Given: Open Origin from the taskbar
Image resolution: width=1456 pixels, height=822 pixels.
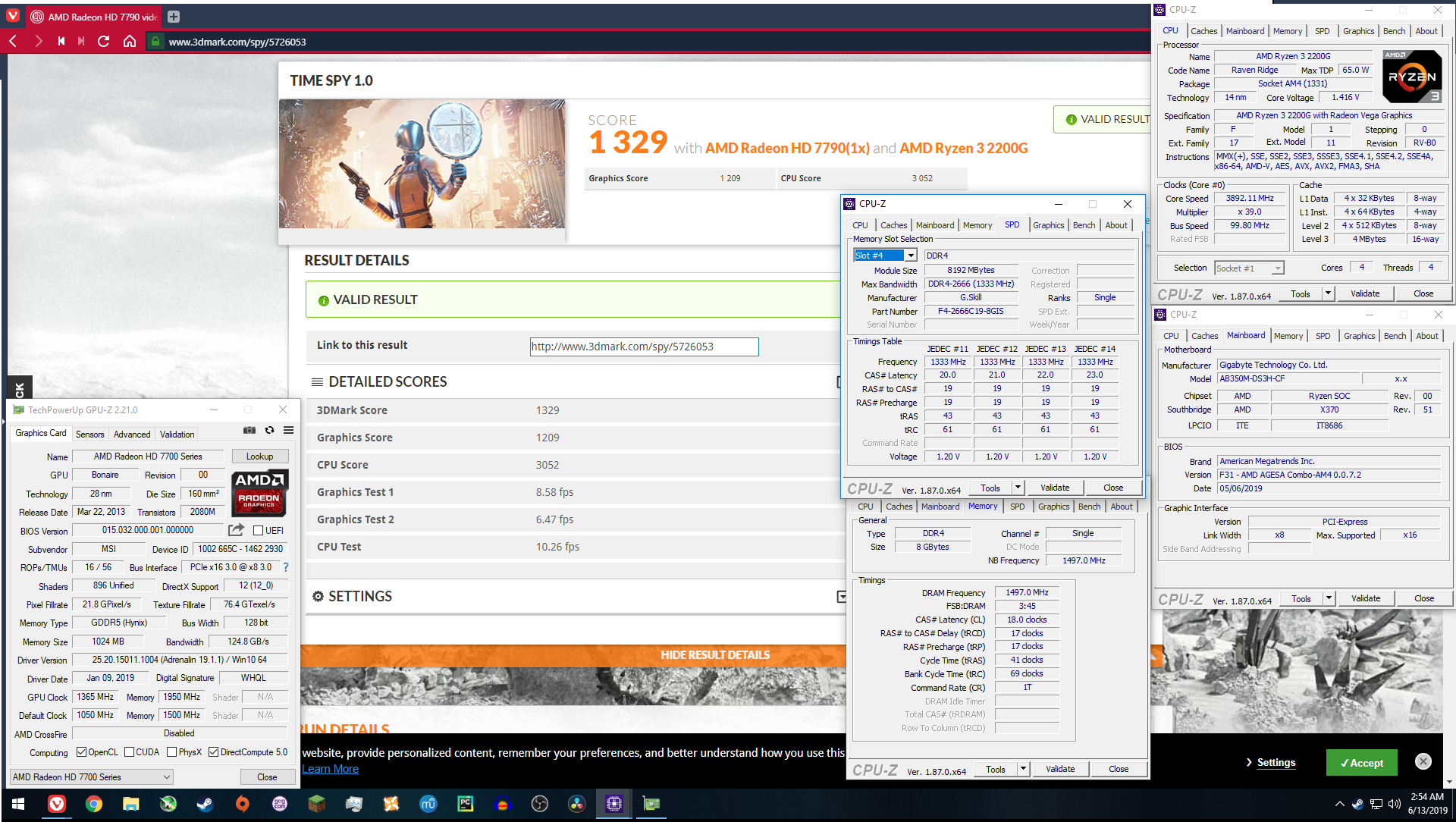Looking at the screenshot, I should [242, 804].
